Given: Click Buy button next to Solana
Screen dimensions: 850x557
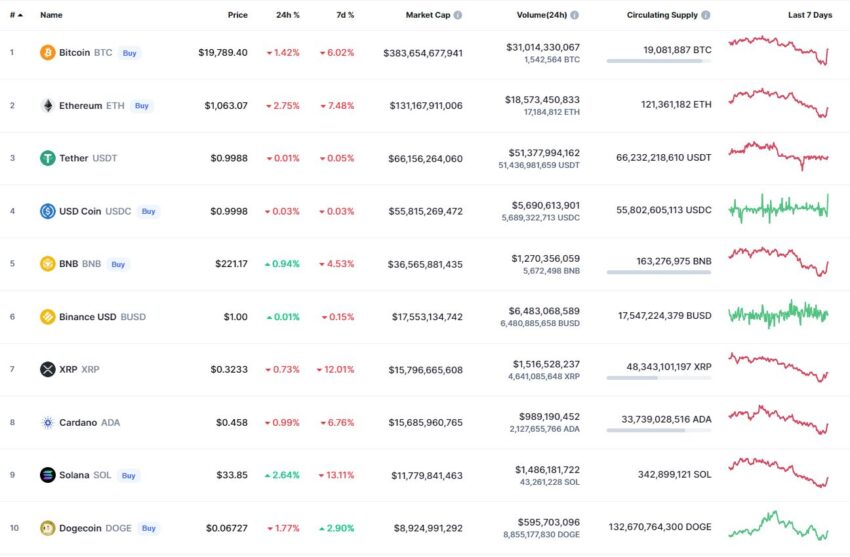Looking at the screenshot, I should point(128,476).
